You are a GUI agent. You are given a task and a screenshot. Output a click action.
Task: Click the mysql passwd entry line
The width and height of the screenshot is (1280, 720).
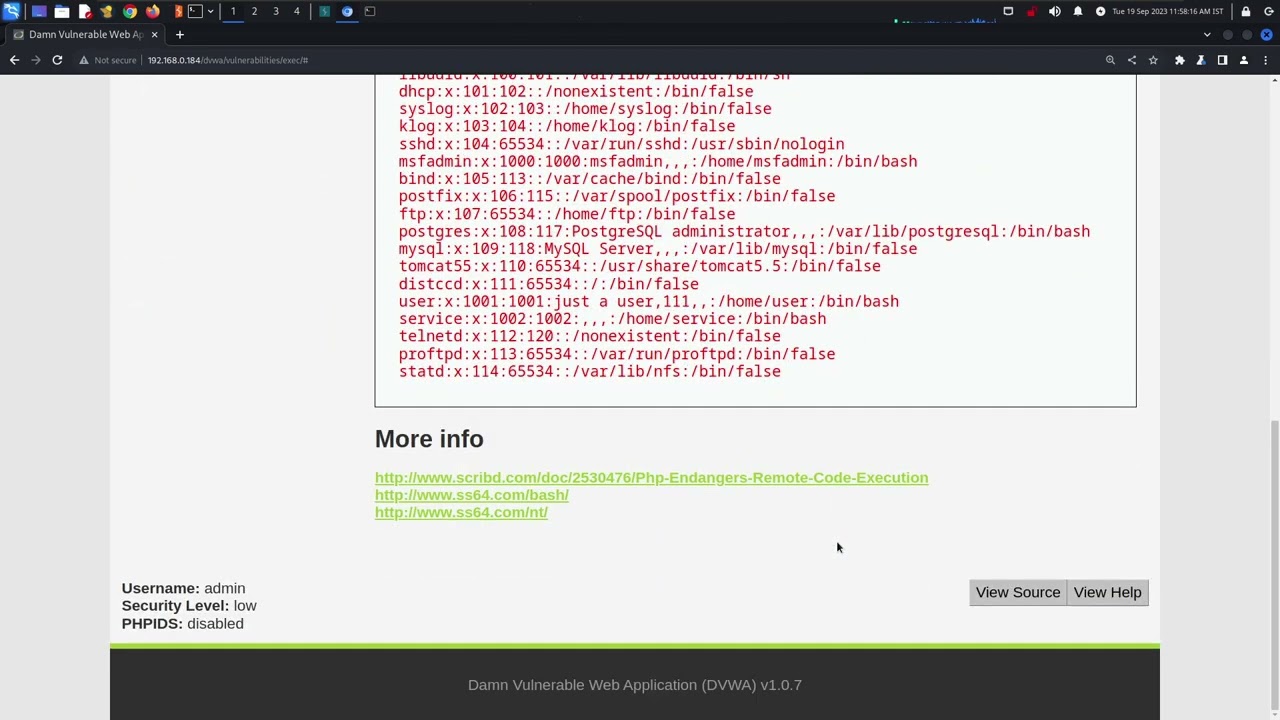tap(658, 249)
